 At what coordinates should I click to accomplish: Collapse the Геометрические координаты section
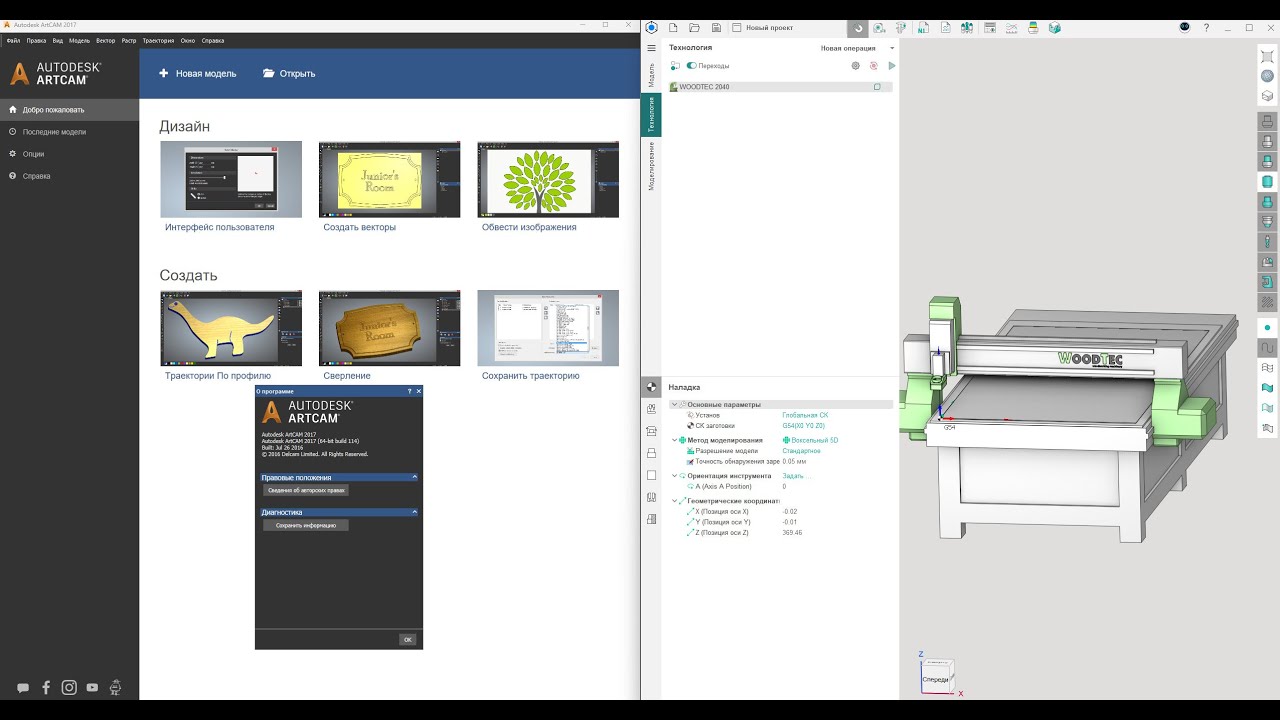[674, 501]
